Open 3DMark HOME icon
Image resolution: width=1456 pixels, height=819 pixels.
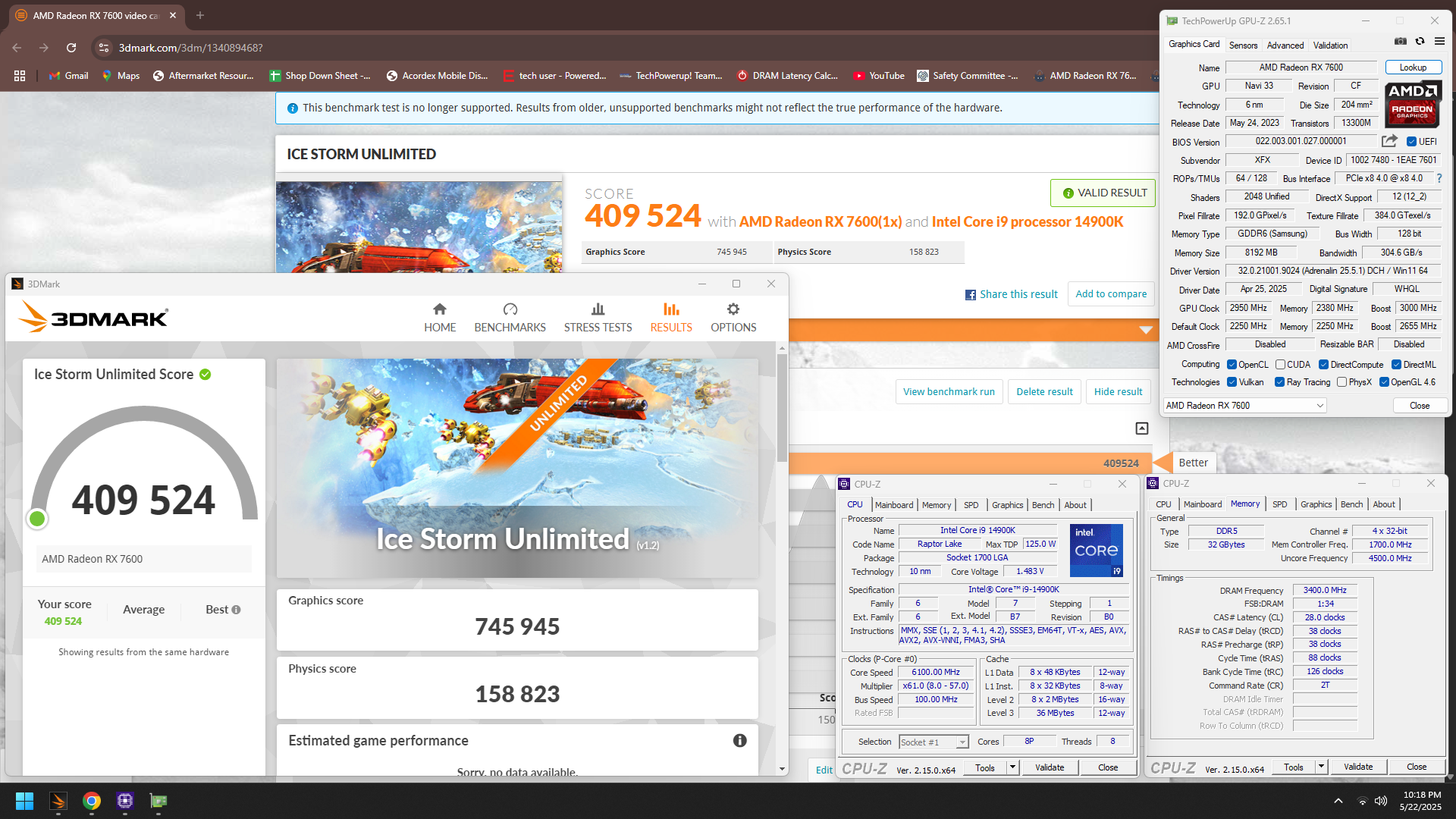[x=440, y=309]
